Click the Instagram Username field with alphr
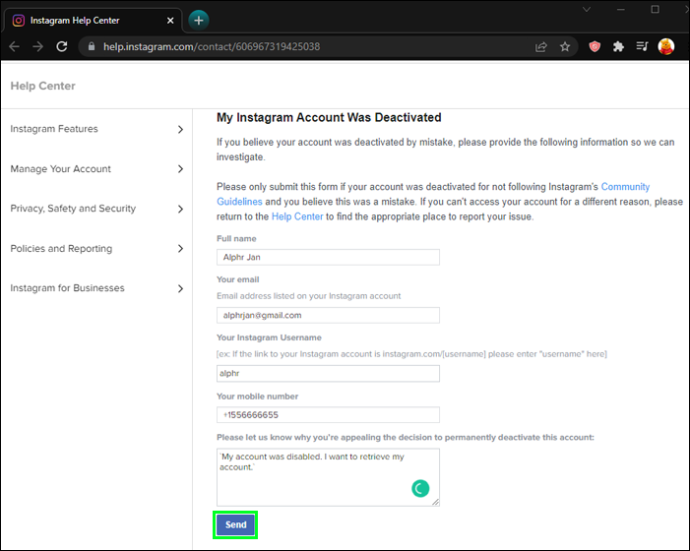The height and width of the screenshot is (551, 690). pos(328,374)
